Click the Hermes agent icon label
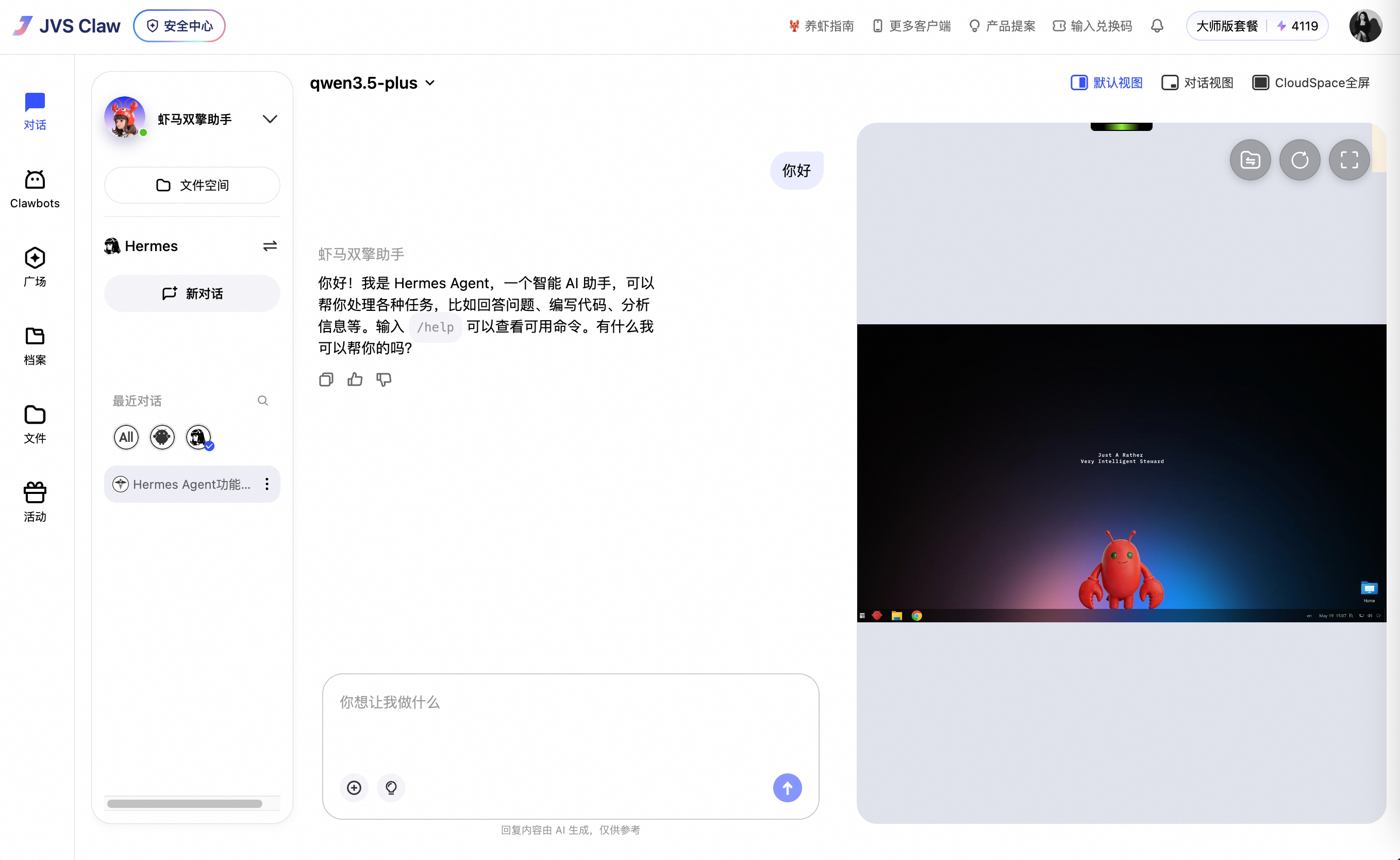The width and height of the screenshot is (1400, 860). (x=141, y=246)
